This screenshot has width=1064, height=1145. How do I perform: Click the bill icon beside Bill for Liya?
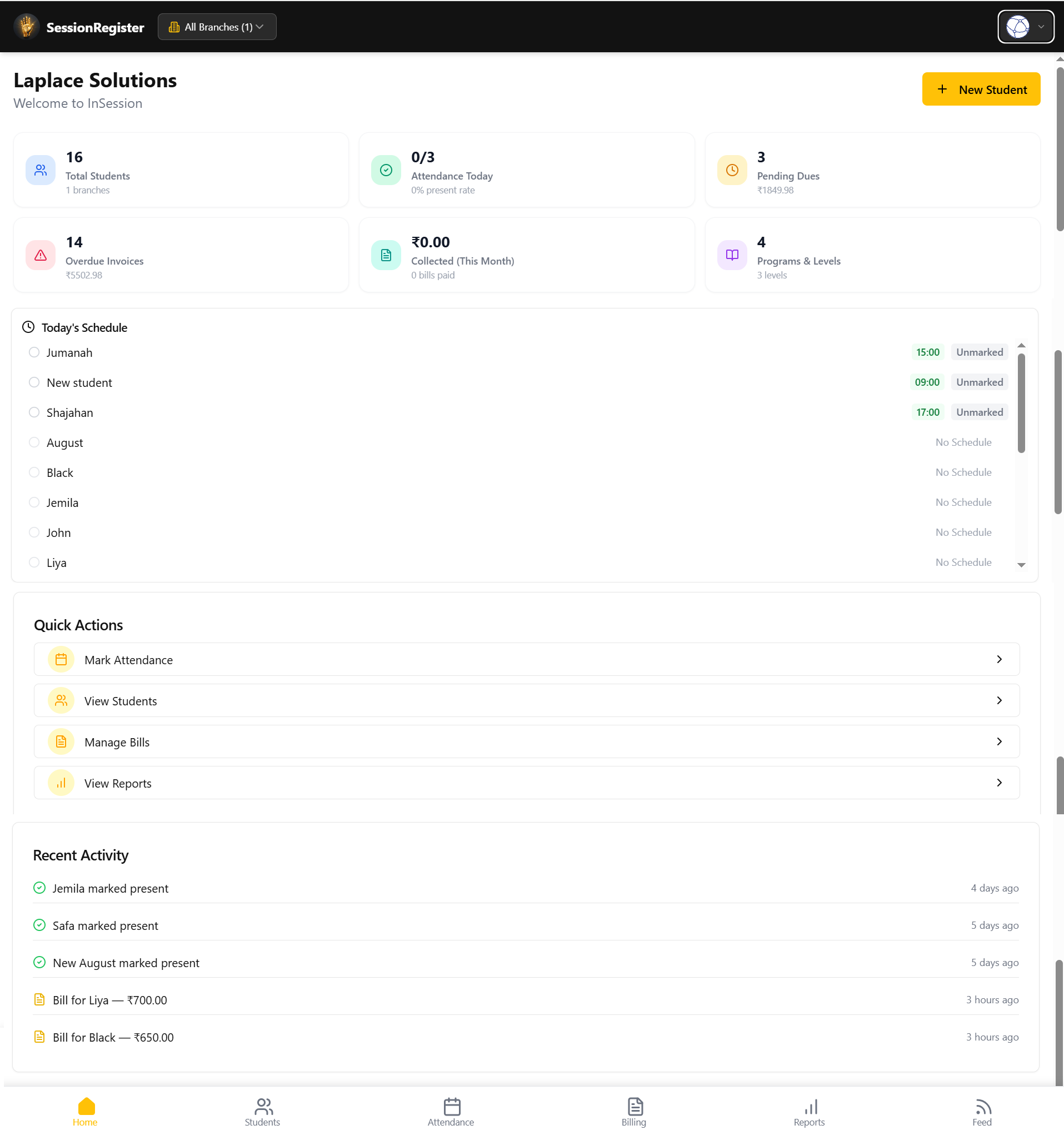(x=39, y=1000)
